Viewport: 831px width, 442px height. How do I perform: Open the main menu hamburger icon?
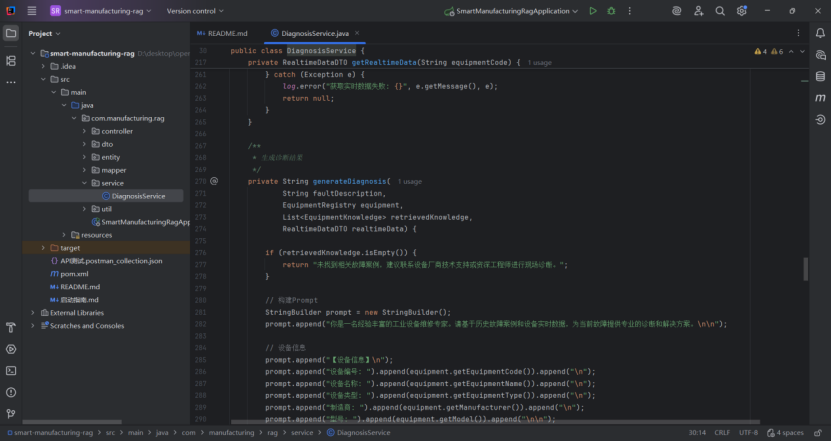pos(32,11)
